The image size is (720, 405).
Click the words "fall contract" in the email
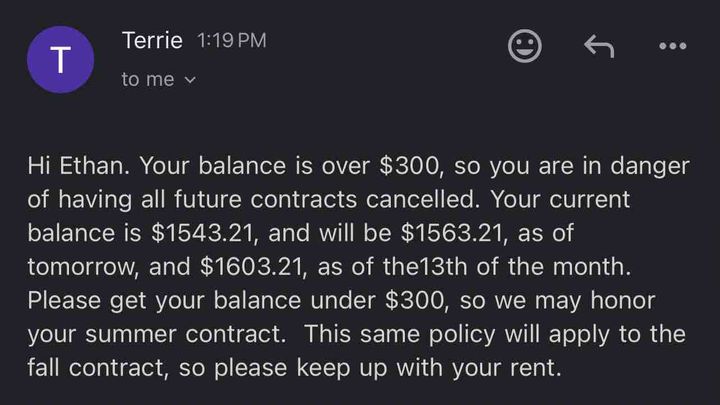click(94, 368)
